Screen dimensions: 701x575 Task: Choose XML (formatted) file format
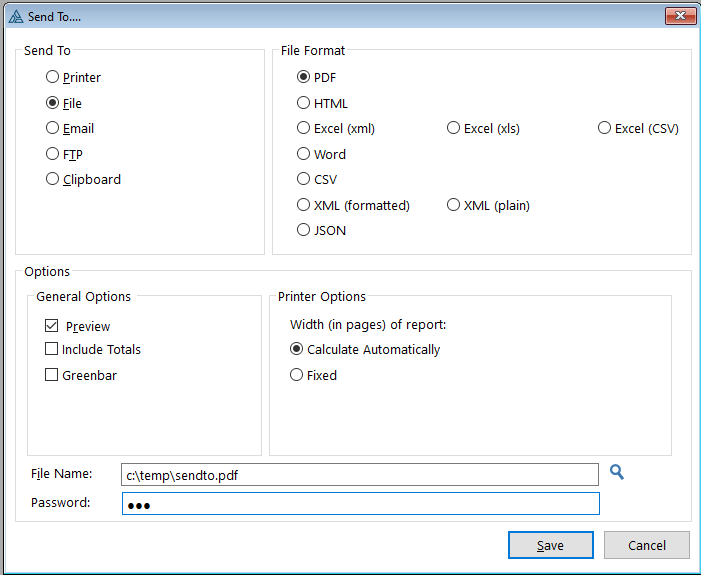304,205
